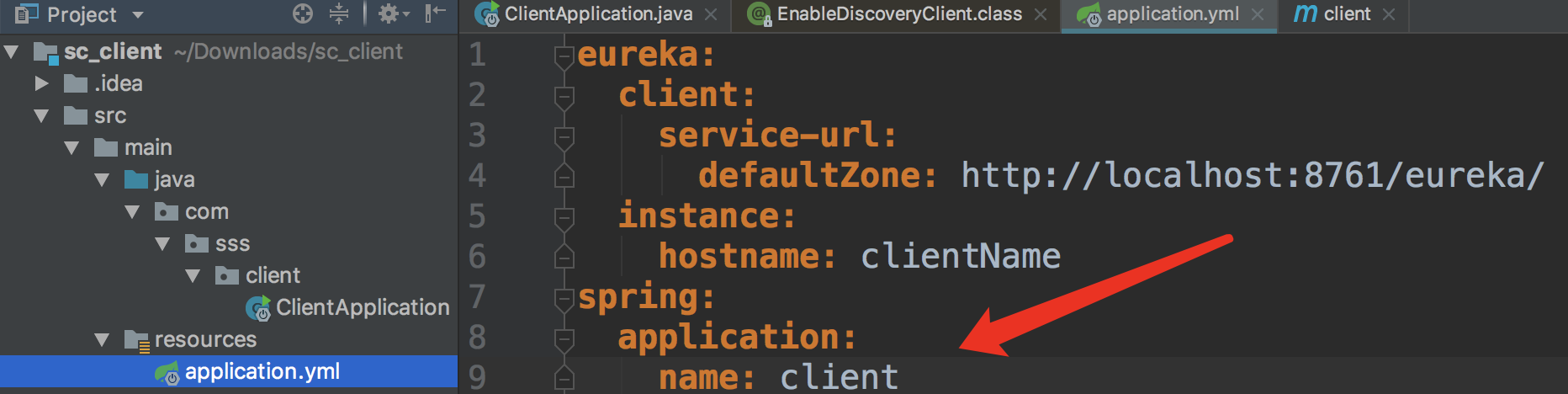Collapse the java source folder
This screenshot has width=1568, height=394.
point(103,180)
